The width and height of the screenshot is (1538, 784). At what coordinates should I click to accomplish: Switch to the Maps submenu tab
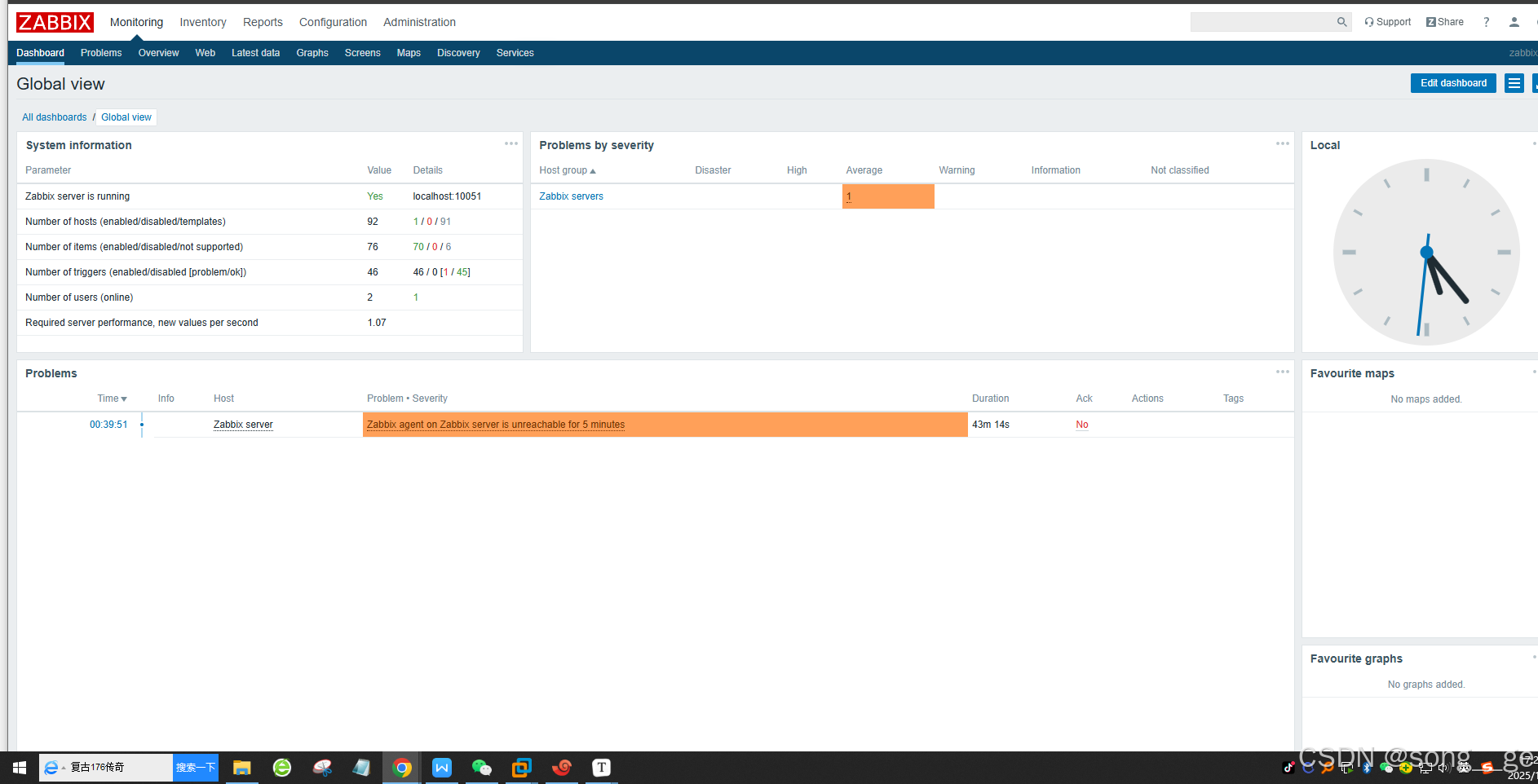[409, 53]
